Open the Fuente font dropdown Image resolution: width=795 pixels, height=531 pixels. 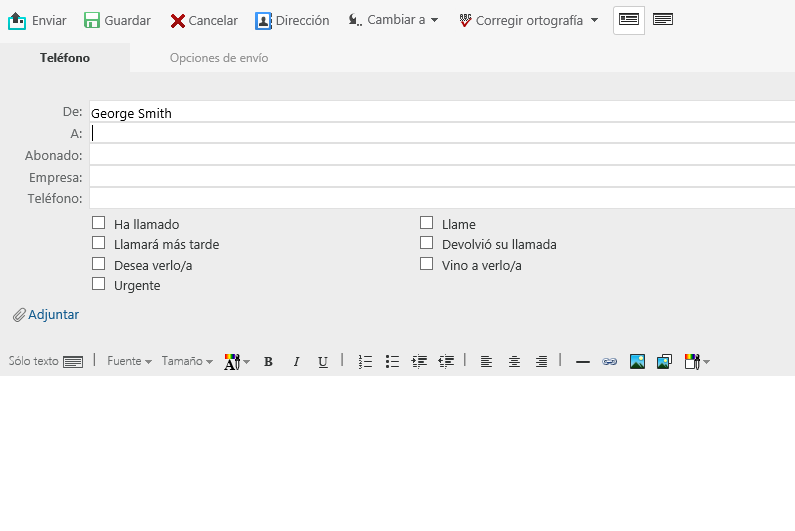point(129,361)
